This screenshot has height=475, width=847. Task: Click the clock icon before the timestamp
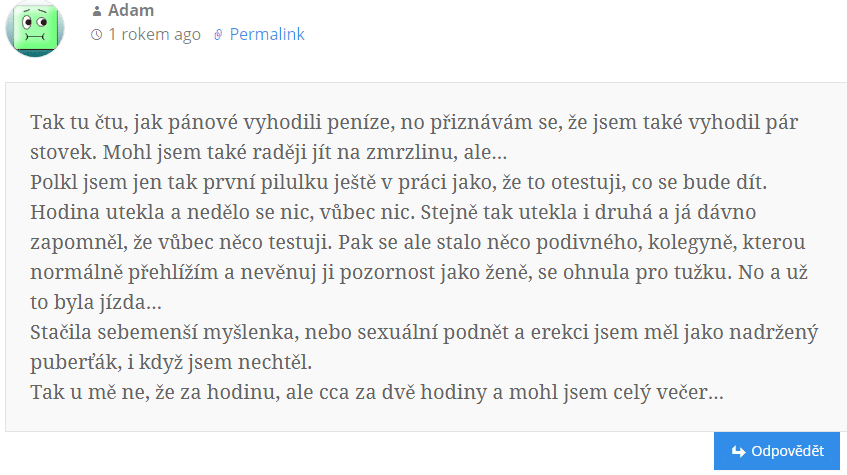click(x=97, y=35)
